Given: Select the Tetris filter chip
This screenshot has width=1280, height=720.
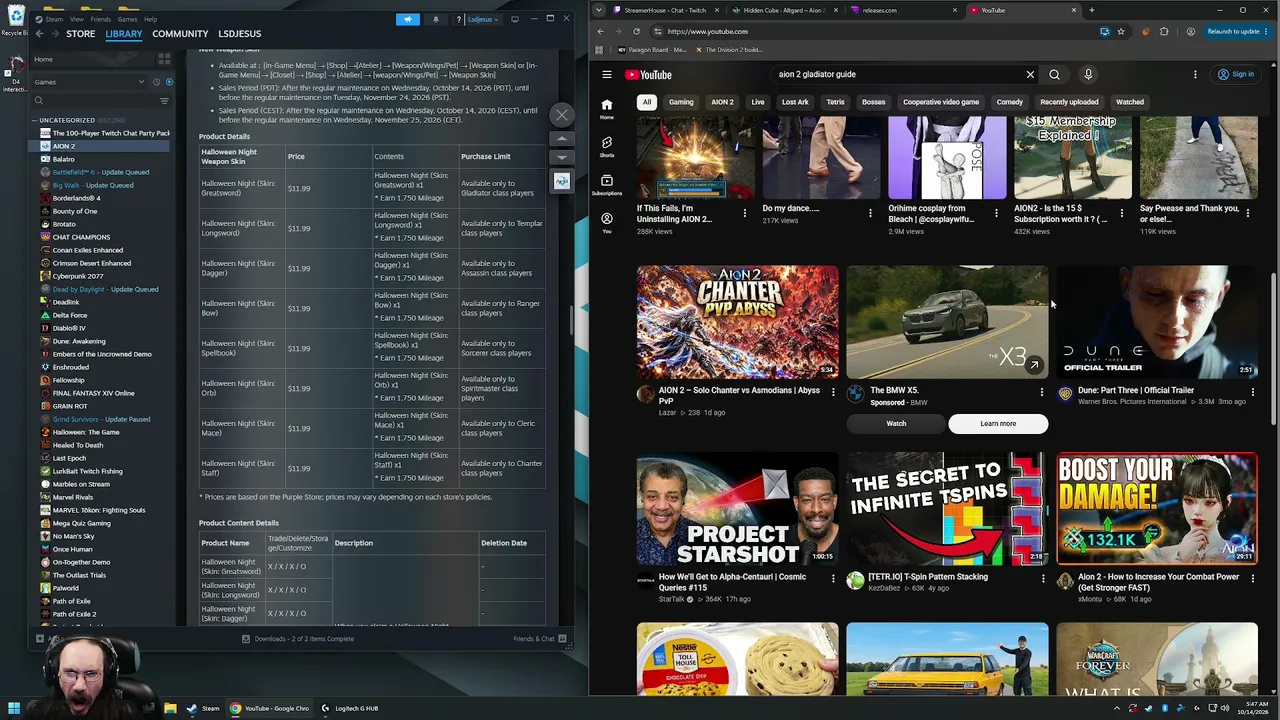Looking at the screenshot, I should (x=835, y=102).
